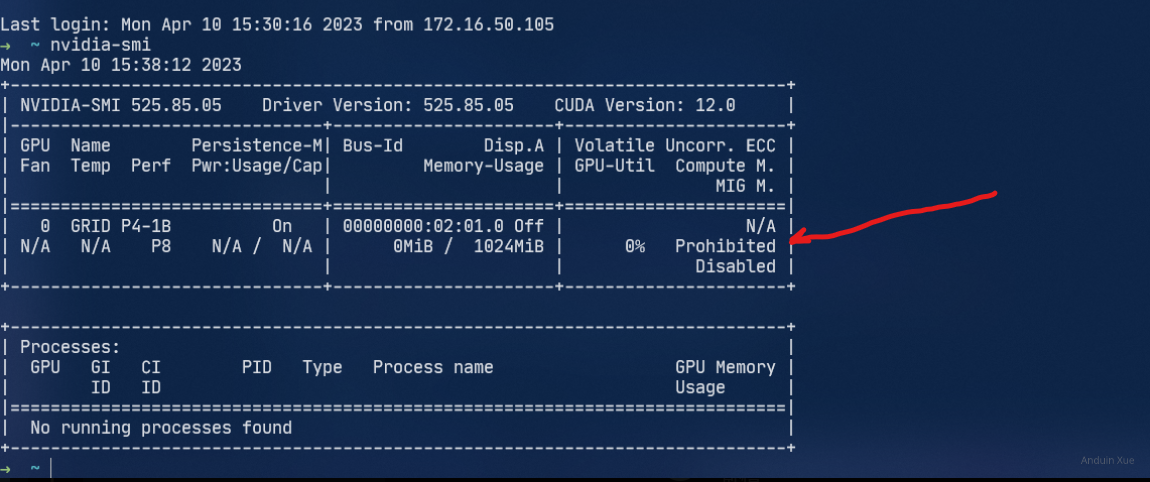Click the Disabled MIG mode text
1150x482 pixels.
(x=735, y=266)
